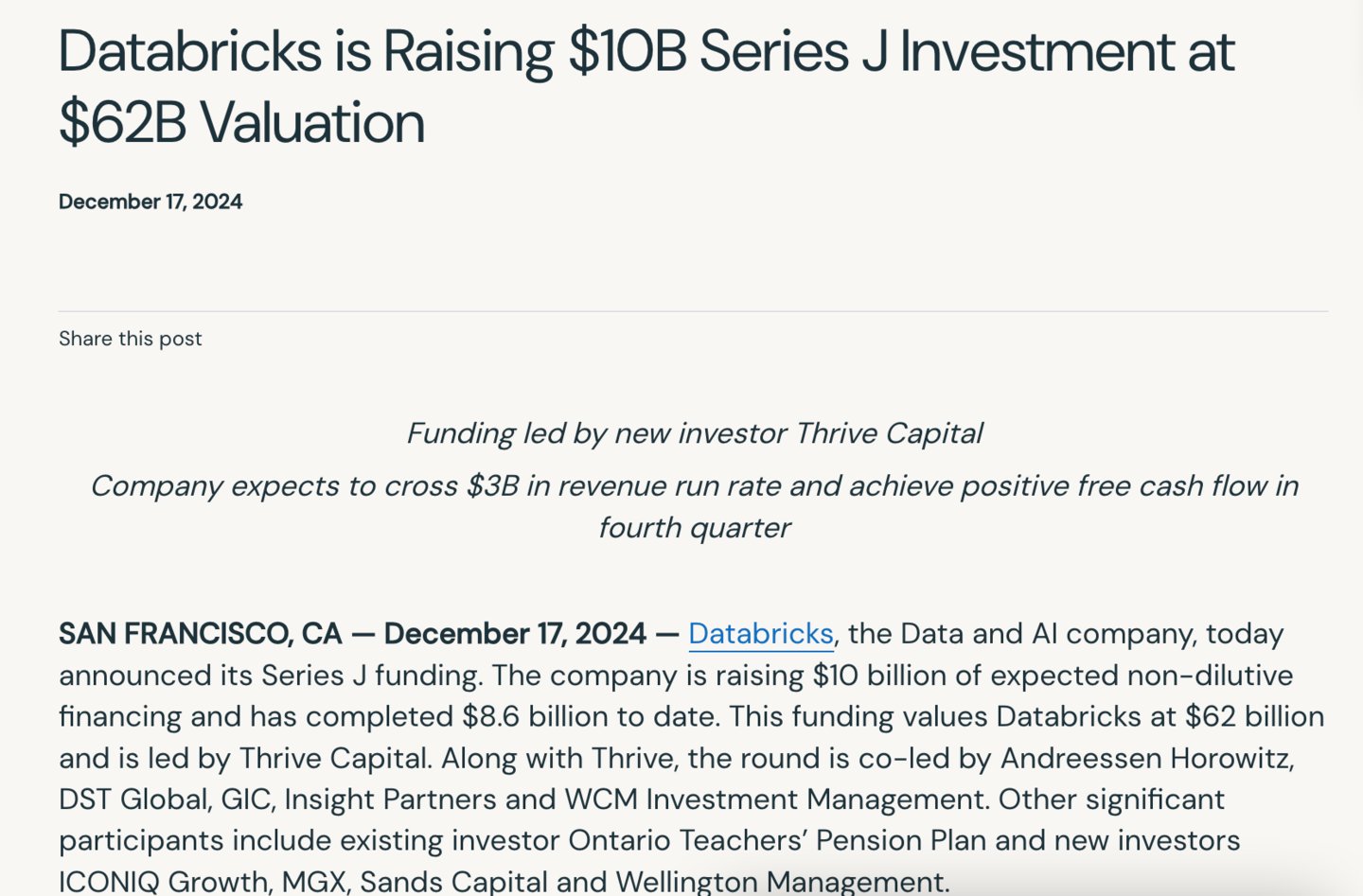Click the italic "fourth quarter" text
This screenshot has width=1363, height=896.
[x=694, y=528]
